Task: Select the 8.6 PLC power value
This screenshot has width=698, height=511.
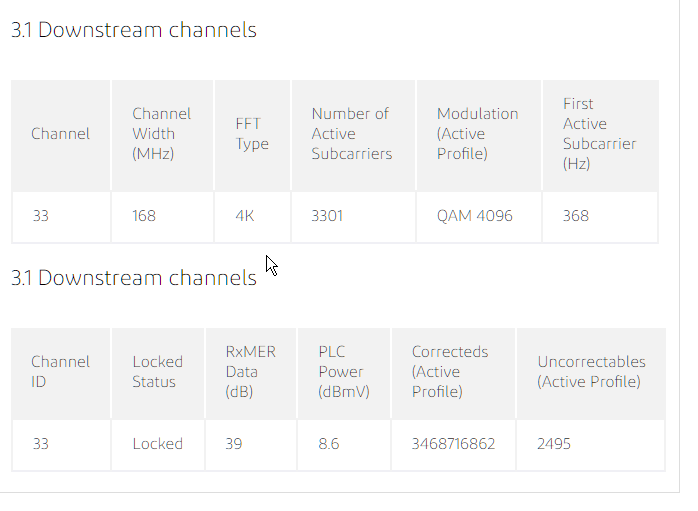Action: [x=329, y=444]
